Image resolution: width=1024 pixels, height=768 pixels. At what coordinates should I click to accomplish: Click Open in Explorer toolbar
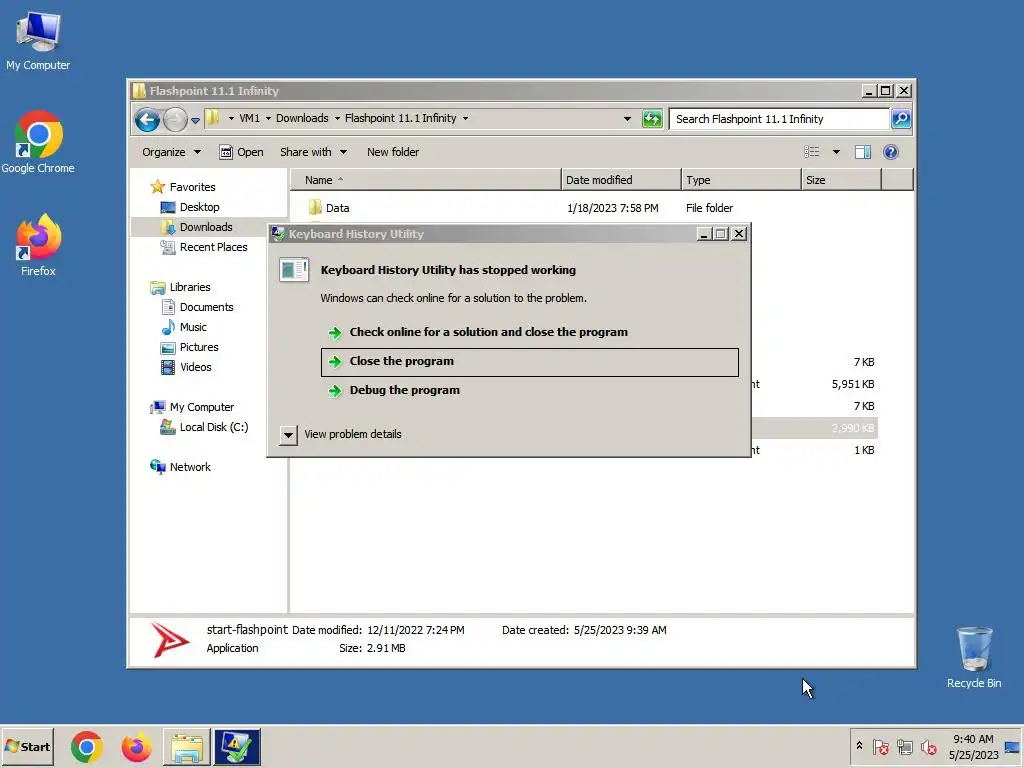click(241, 152)
